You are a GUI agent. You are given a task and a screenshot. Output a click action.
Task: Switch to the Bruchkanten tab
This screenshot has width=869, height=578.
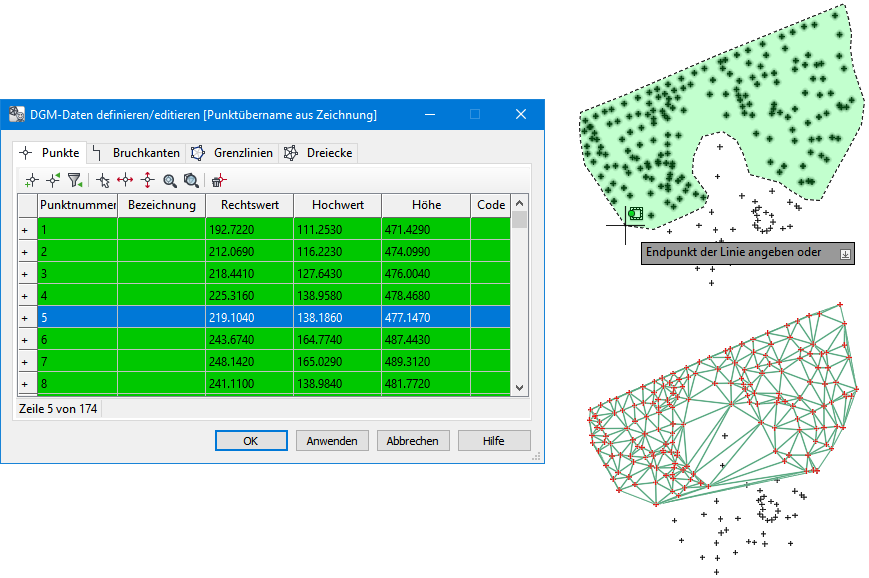point(137,153)
